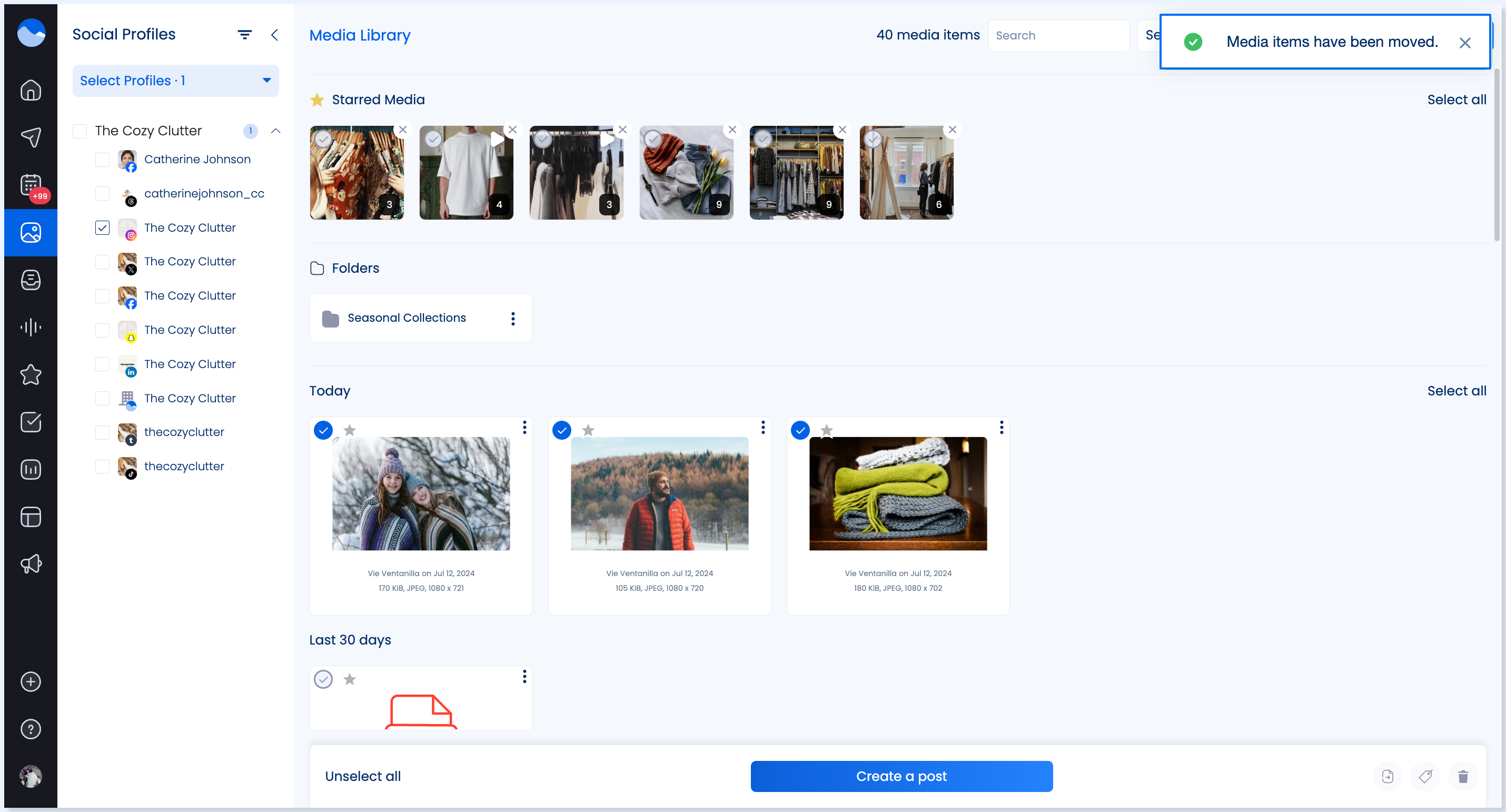Viewport: 1506px width, 812px height.
Task: Open the analytics bar chart sidebar icon
Action: [x=31, y=469]
